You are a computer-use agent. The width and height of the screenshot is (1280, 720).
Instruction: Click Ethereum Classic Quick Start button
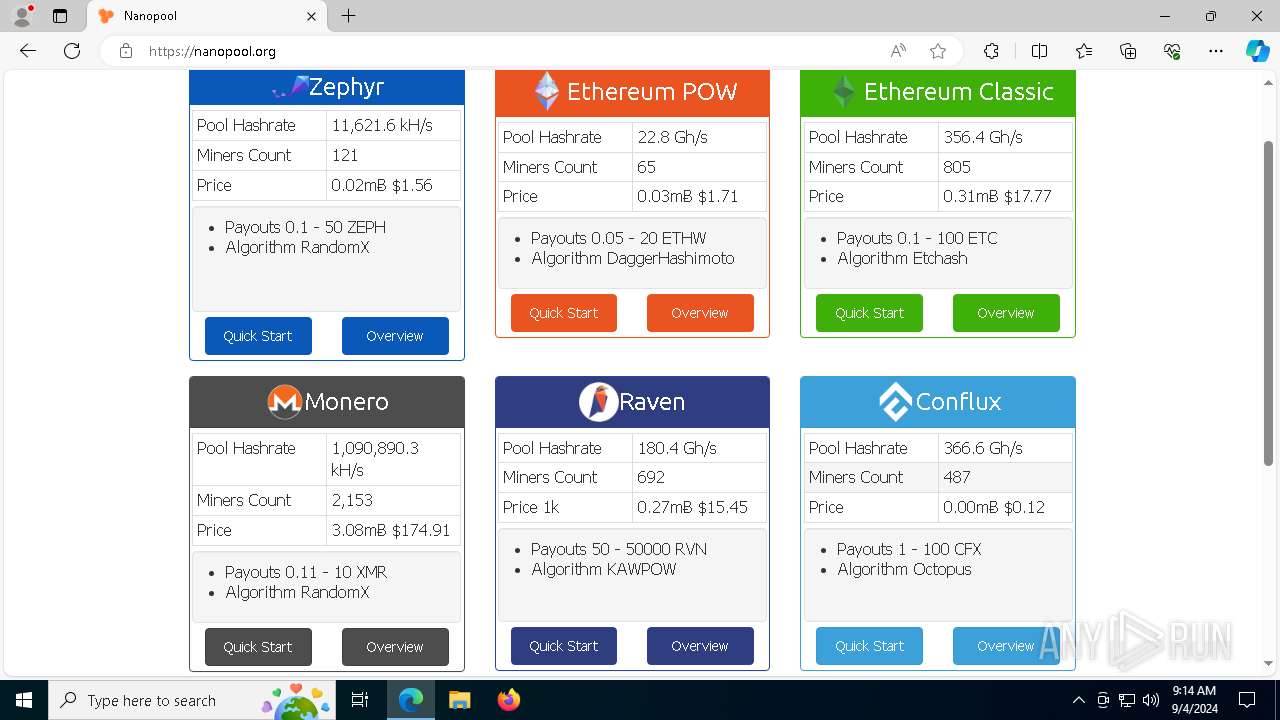click(x=869, y=313)
